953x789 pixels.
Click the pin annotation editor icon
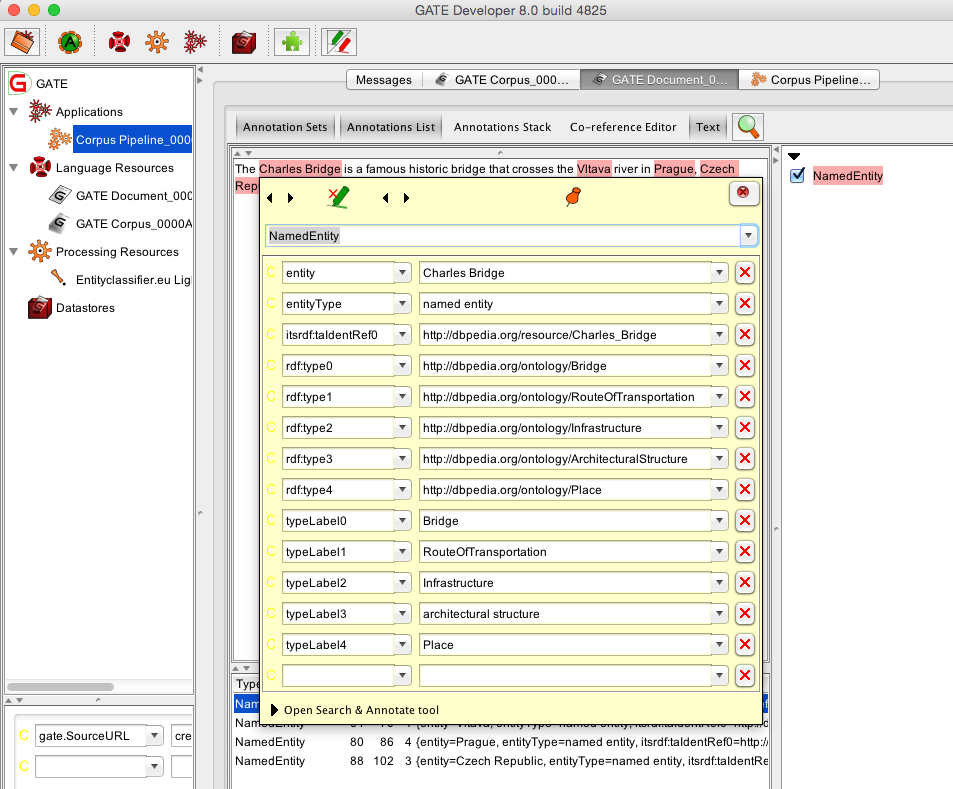tap(573, 196)
